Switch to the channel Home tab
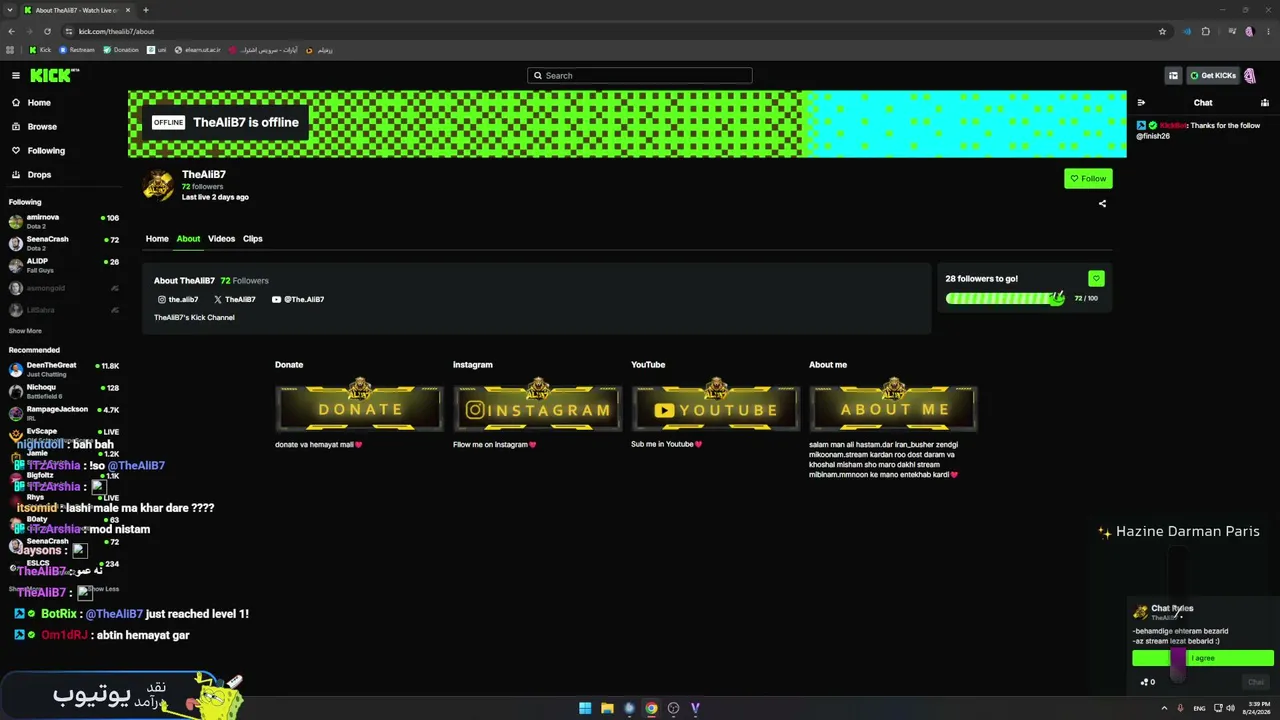Screen dimensions: 1280x720 [157, 239]
